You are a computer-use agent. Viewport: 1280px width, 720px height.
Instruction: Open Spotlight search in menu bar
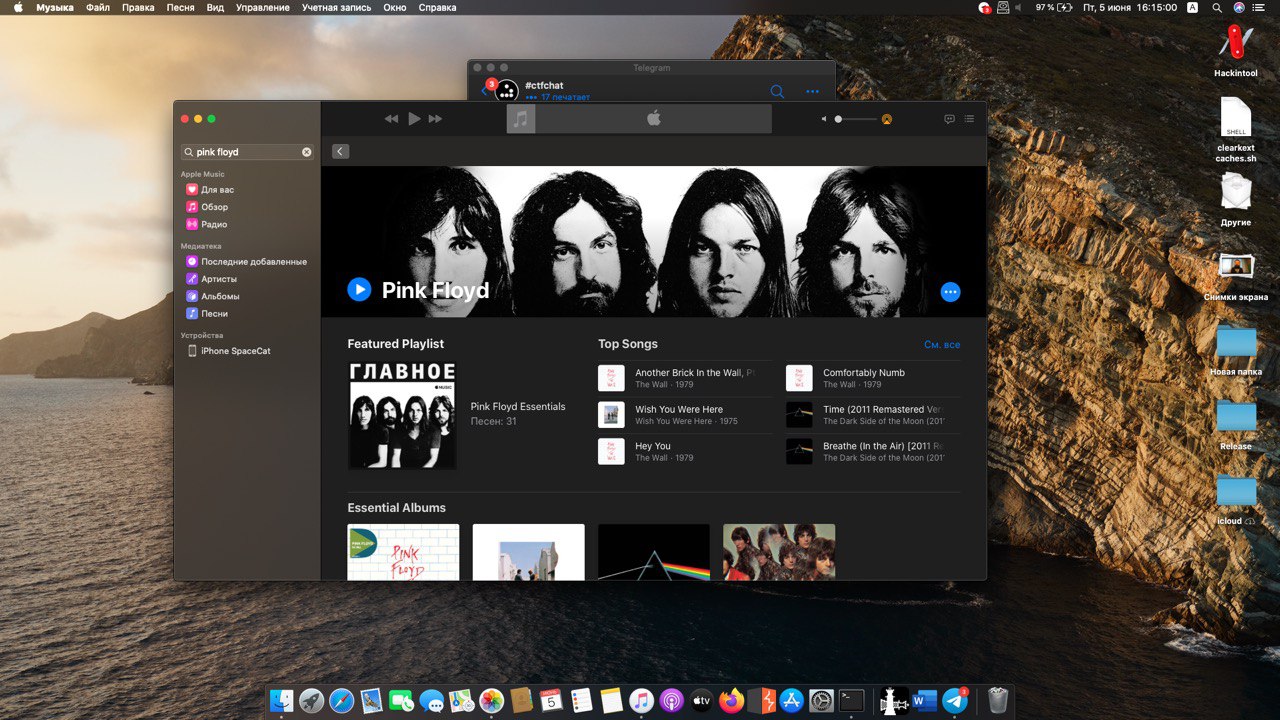[1217, 7]
